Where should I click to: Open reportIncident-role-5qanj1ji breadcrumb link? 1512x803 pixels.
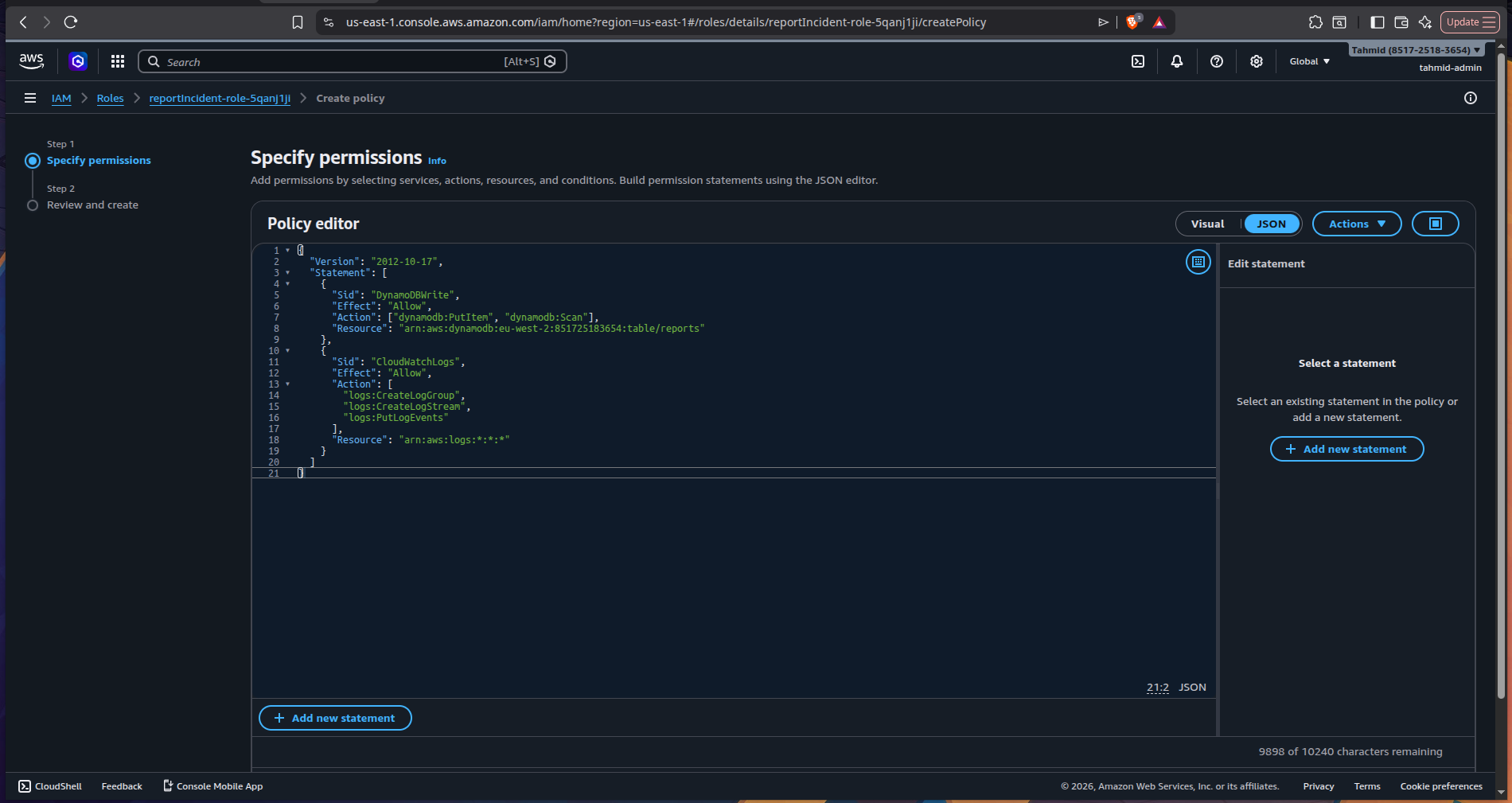pyautogui.click(x=220, y=98)
